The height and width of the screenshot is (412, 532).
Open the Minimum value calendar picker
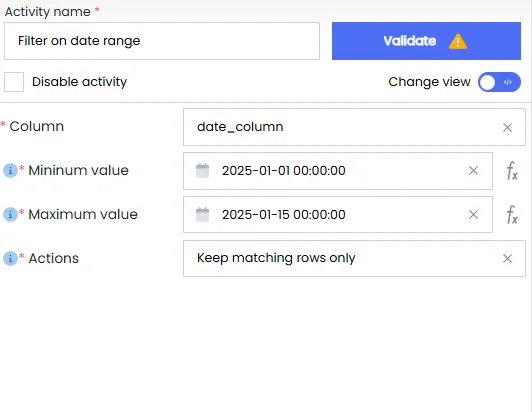click(x=203, y=170)
